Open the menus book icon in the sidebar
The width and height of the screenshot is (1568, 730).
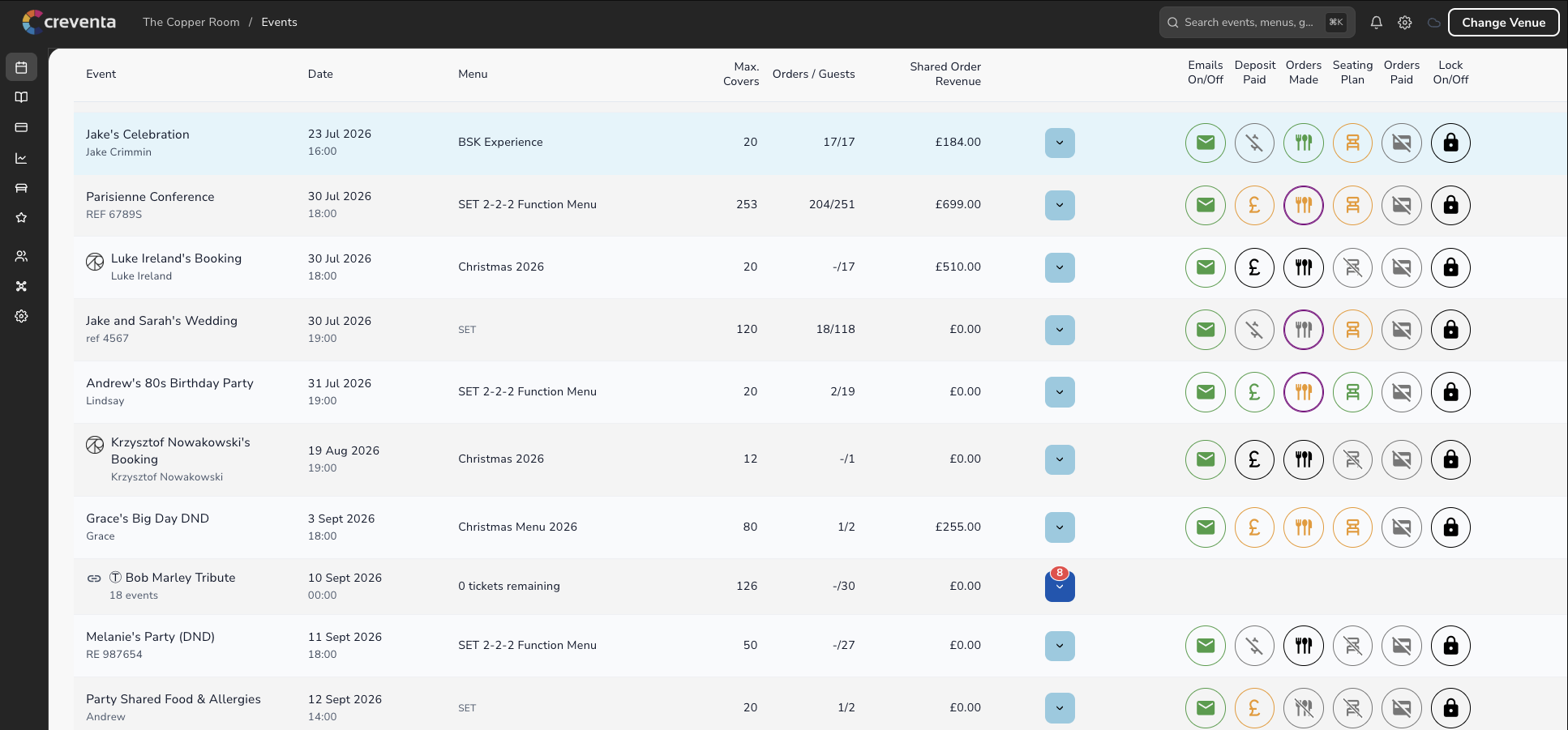(x=21, y=97)
